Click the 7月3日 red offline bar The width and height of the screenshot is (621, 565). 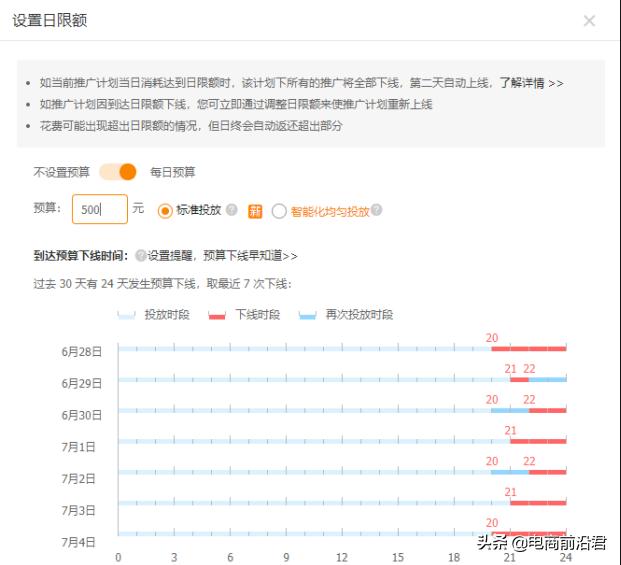point(538,503)
